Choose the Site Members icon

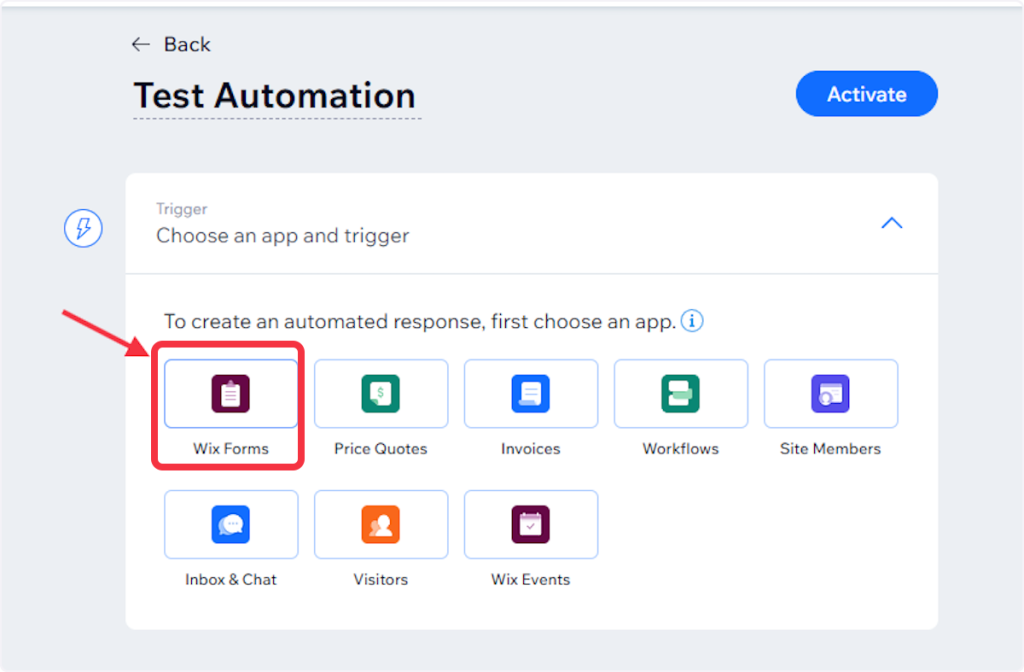coord(831,394)
